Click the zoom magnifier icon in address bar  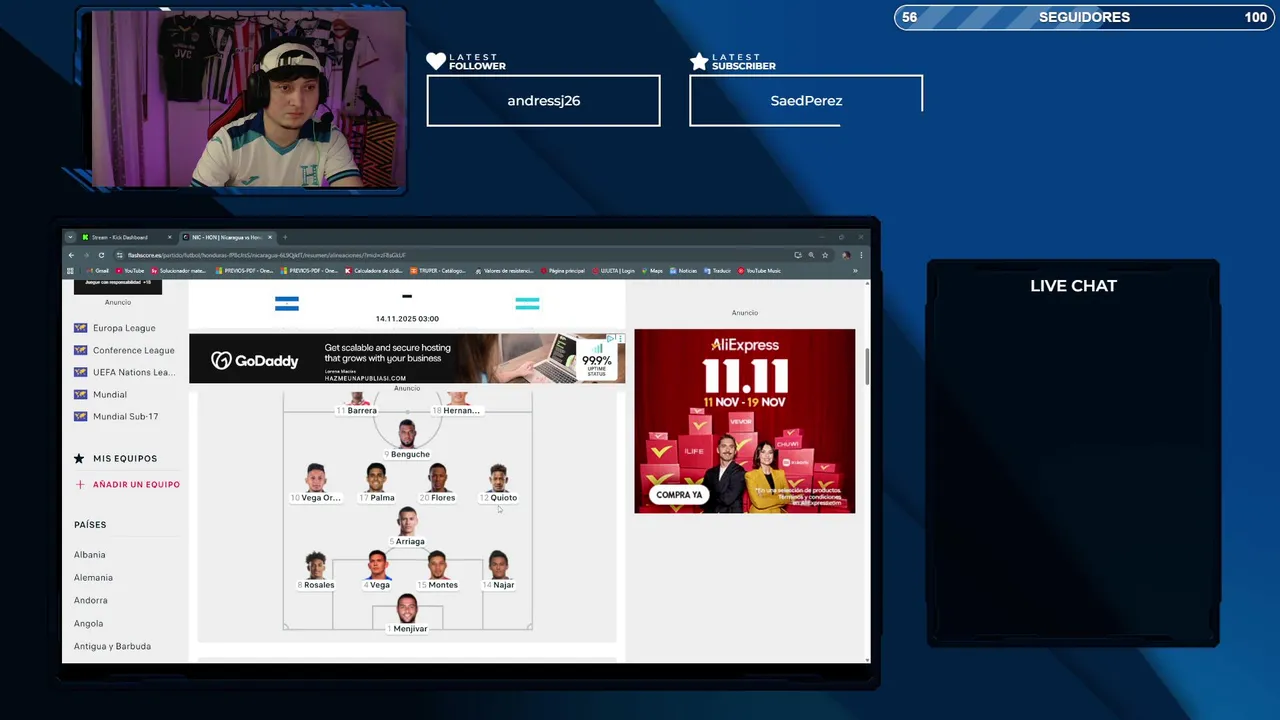[x=811, y=255]
